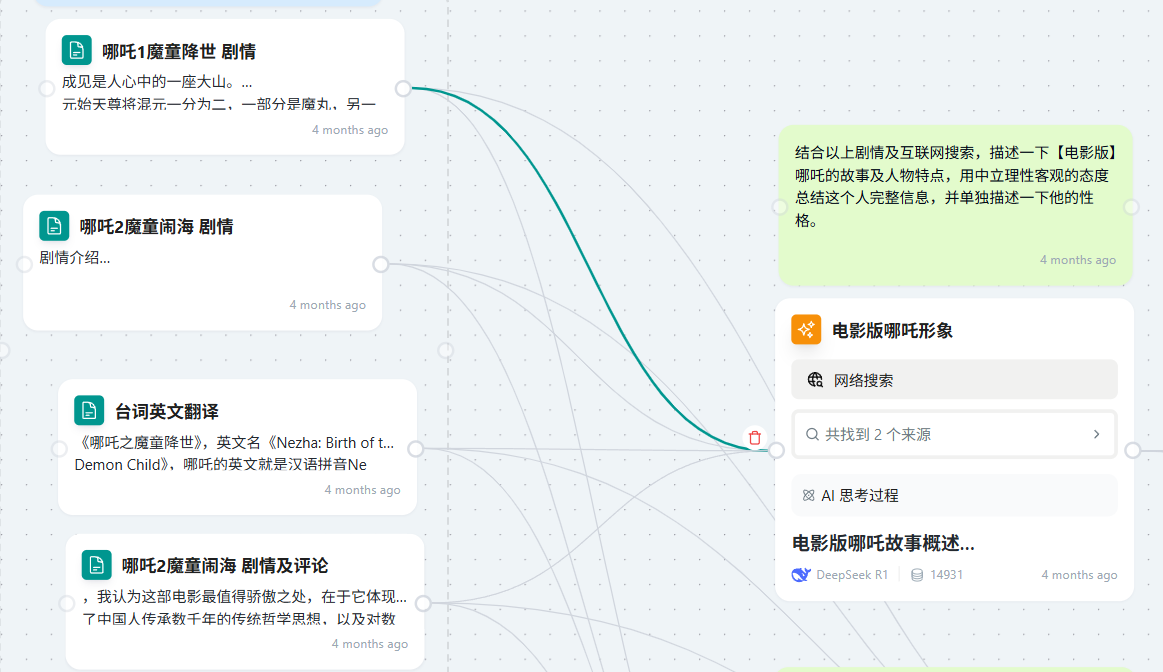Click the 电影版哪吒故事概述... result heading

pyautogui.click(x=883, y=543)
